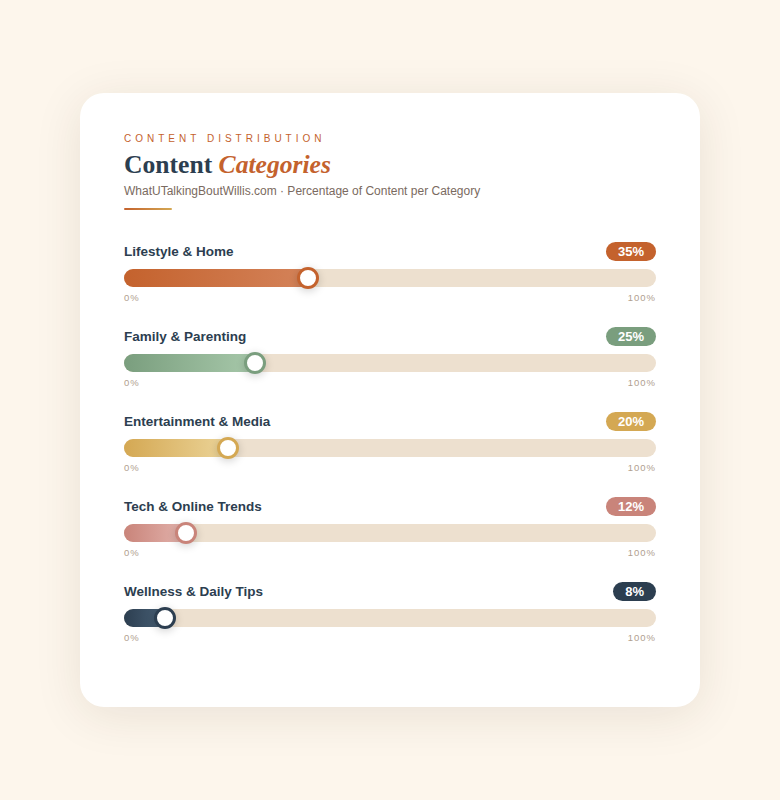The height and width of the screenshot is (800, 780).
Task: Click the 25% badge for Family & Parenting
Action: (630, 337)
